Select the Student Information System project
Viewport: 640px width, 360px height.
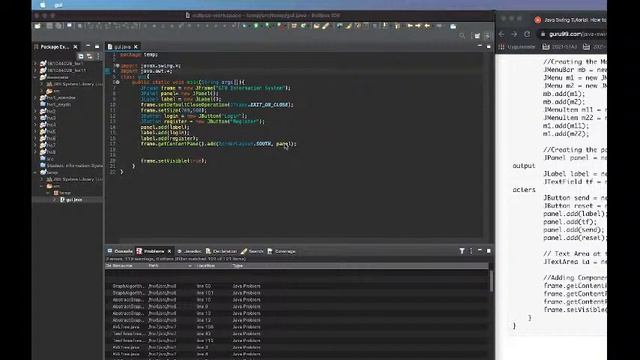pos(72,165)
